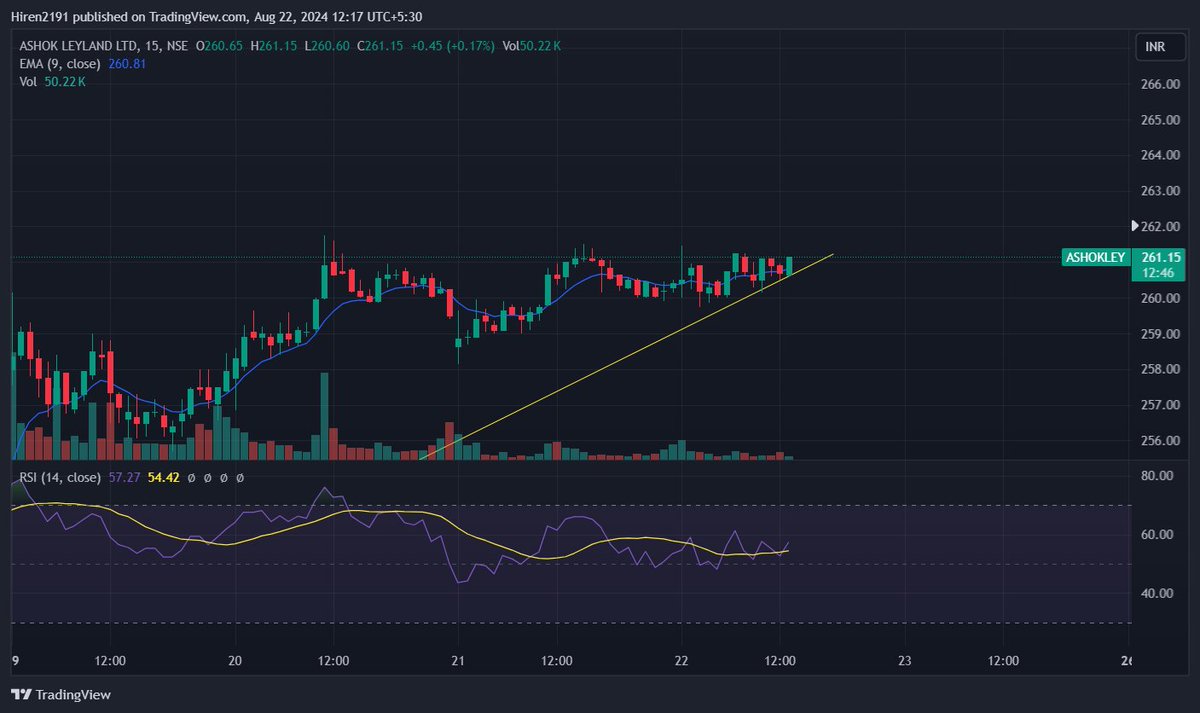Click the 40.00 RSI axis label
The image size is (1200, 713).
click(1157, 594)
